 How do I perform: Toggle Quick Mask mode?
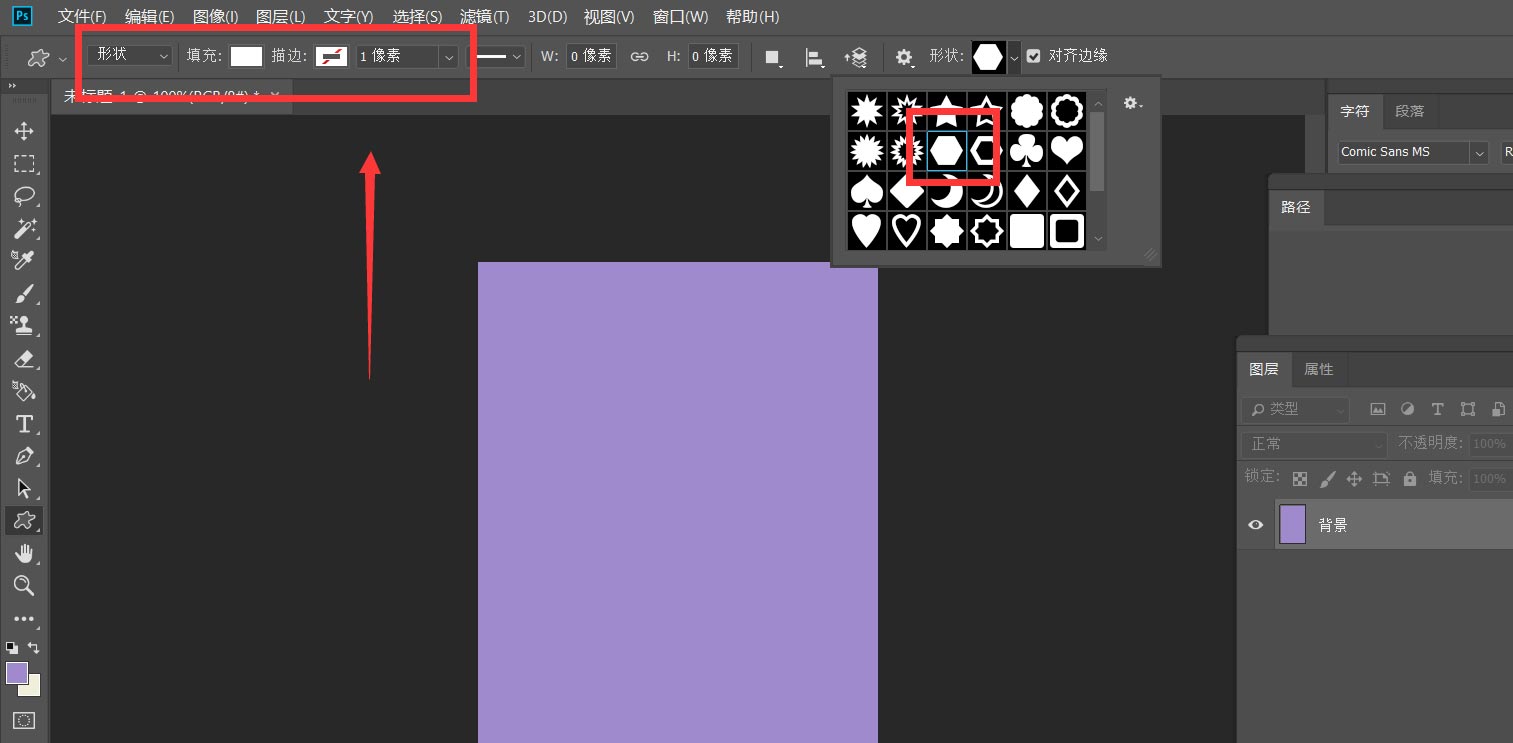[24, 720]
